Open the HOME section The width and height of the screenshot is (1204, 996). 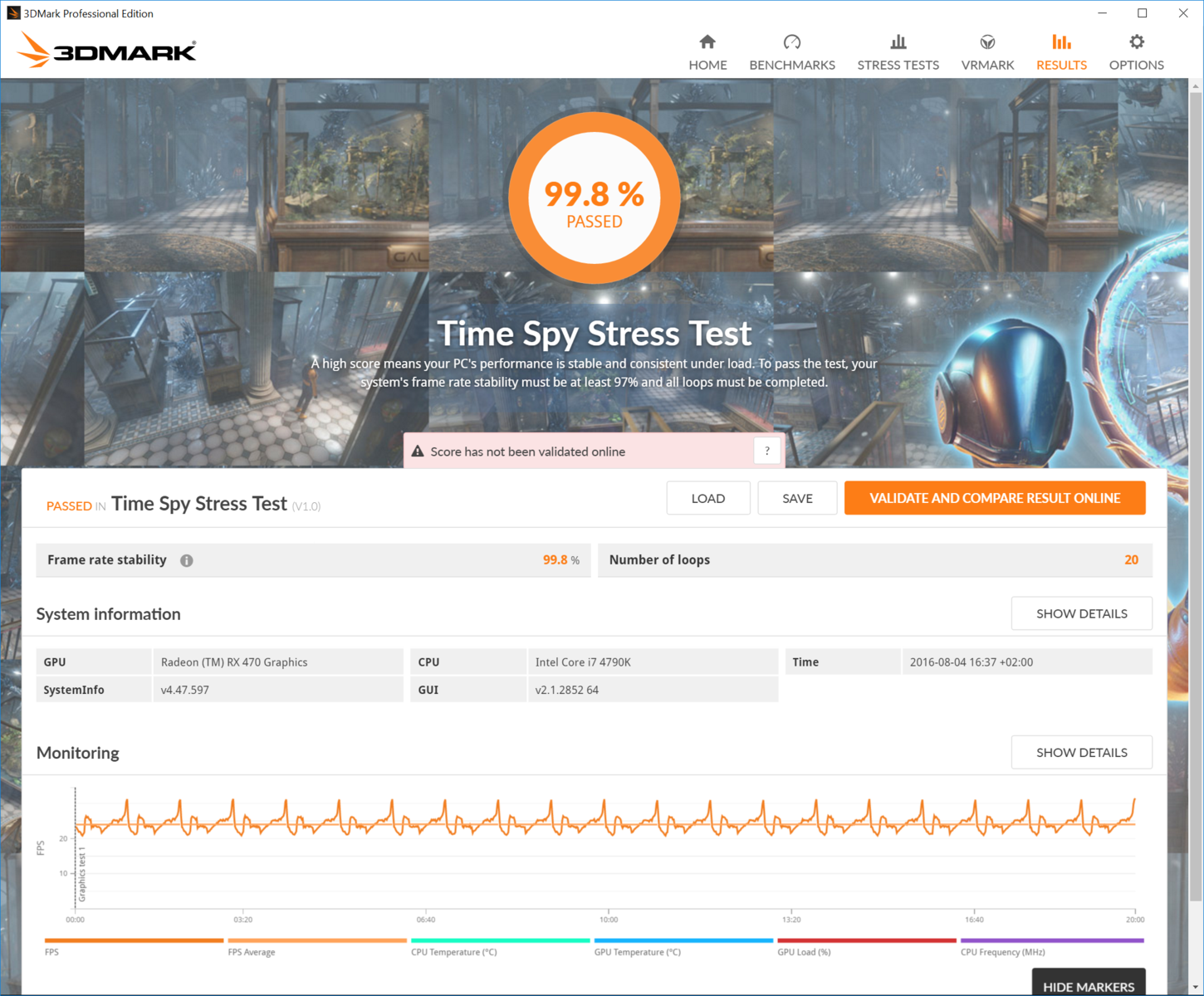[x=707, y=52]
